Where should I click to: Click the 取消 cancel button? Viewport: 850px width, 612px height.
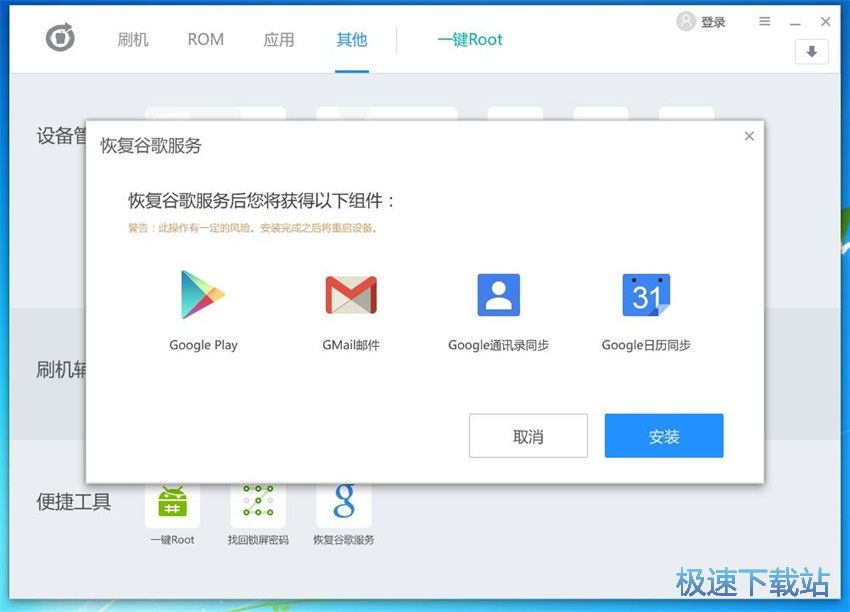point(528,436)
